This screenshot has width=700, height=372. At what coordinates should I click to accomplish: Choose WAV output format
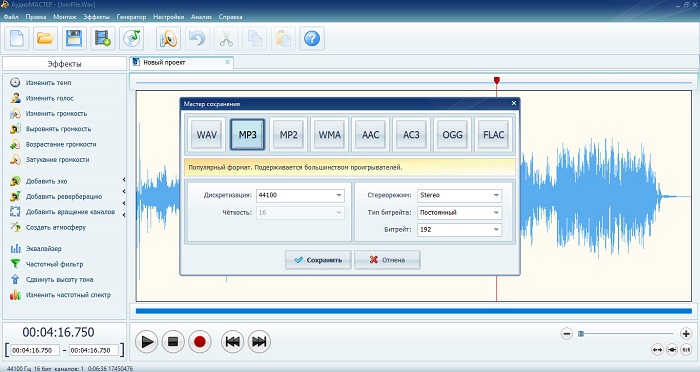click(207, 134)
